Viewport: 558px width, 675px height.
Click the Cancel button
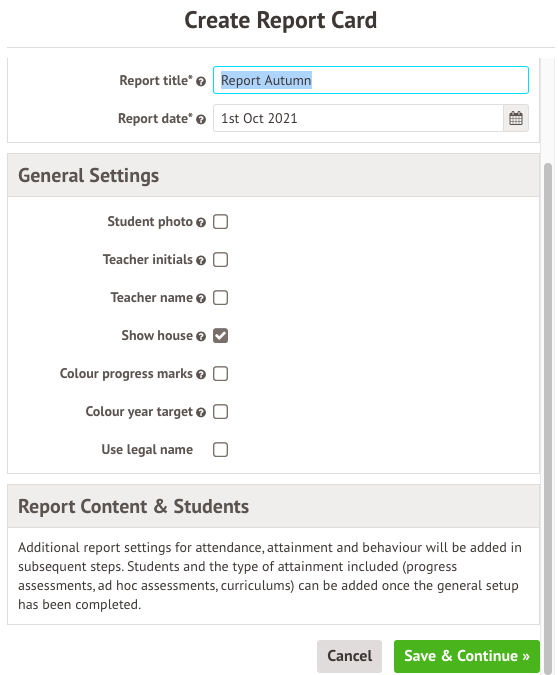pos(349,656)
